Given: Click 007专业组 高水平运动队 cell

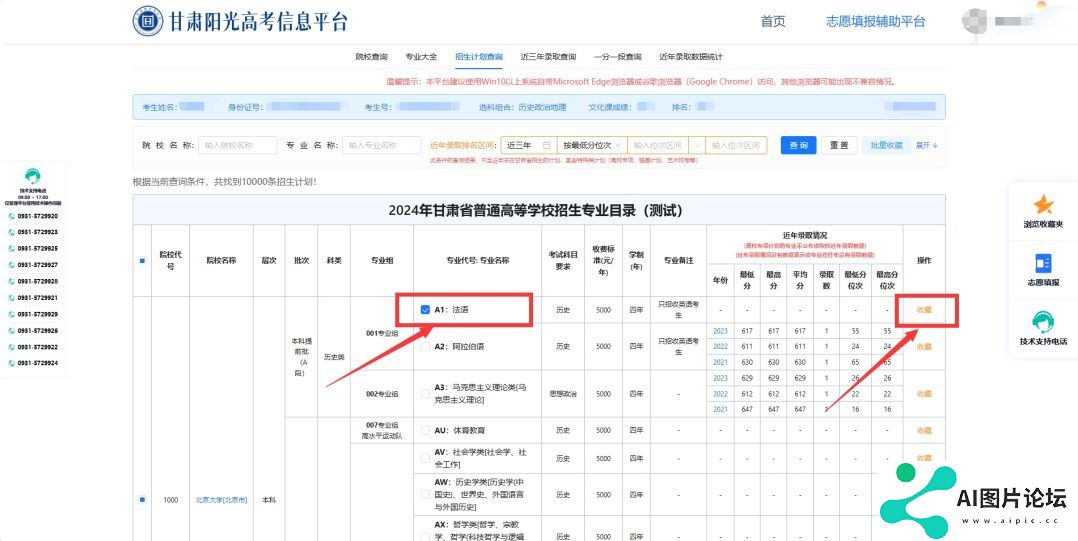Looking at the screenshot, I should pos(382,430).
